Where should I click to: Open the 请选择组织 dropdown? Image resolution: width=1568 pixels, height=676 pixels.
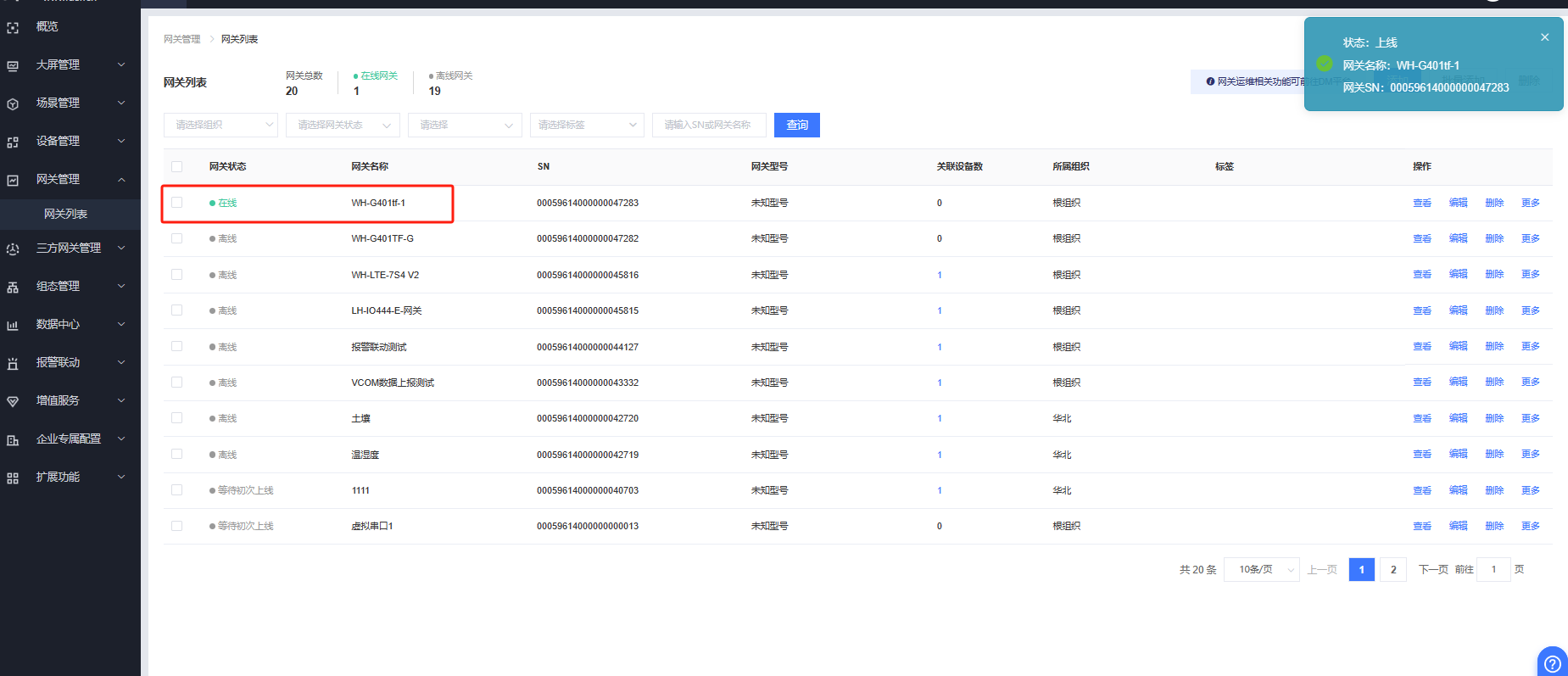(220, 125)
